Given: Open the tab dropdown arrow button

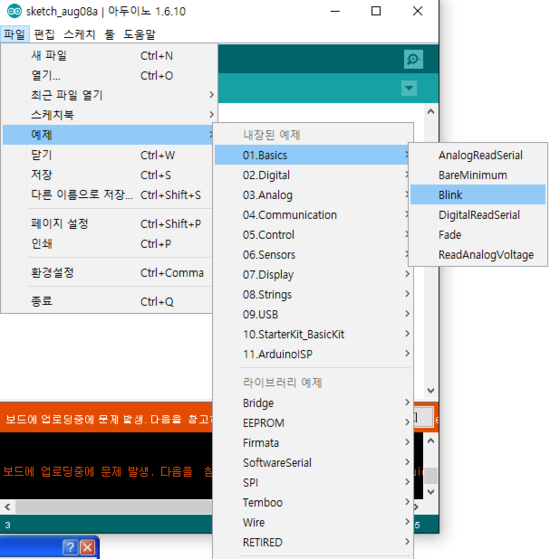Looking at the screenshot, I should click(x=409, y=88).
